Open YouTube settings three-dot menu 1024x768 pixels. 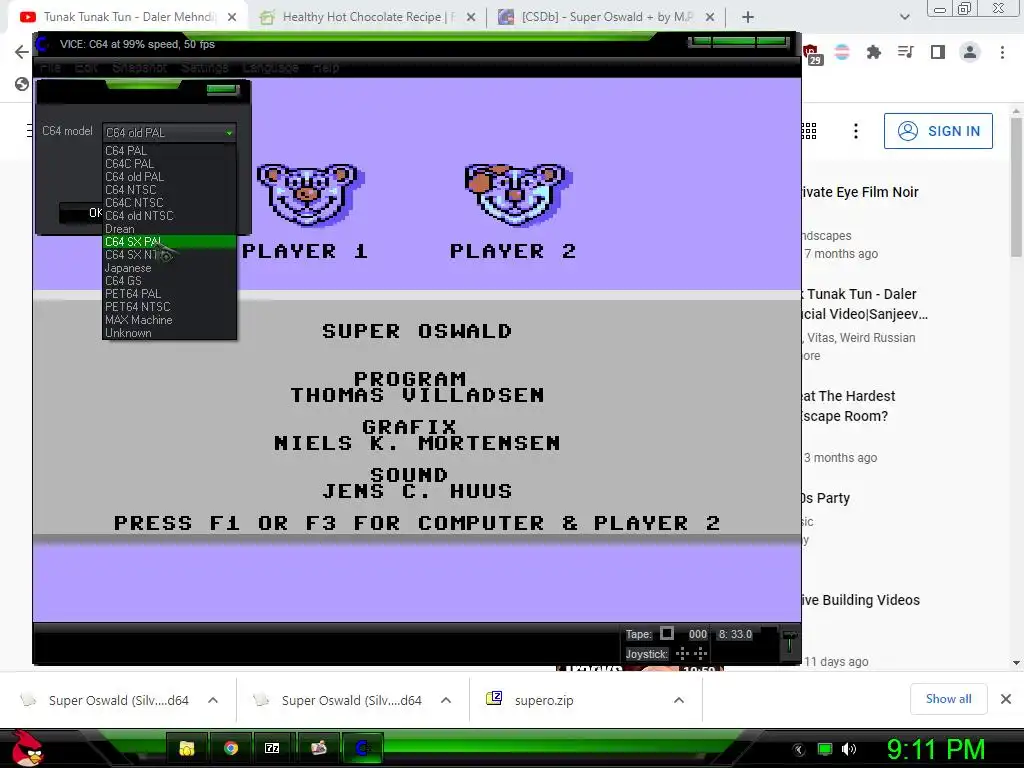(856, 131)
